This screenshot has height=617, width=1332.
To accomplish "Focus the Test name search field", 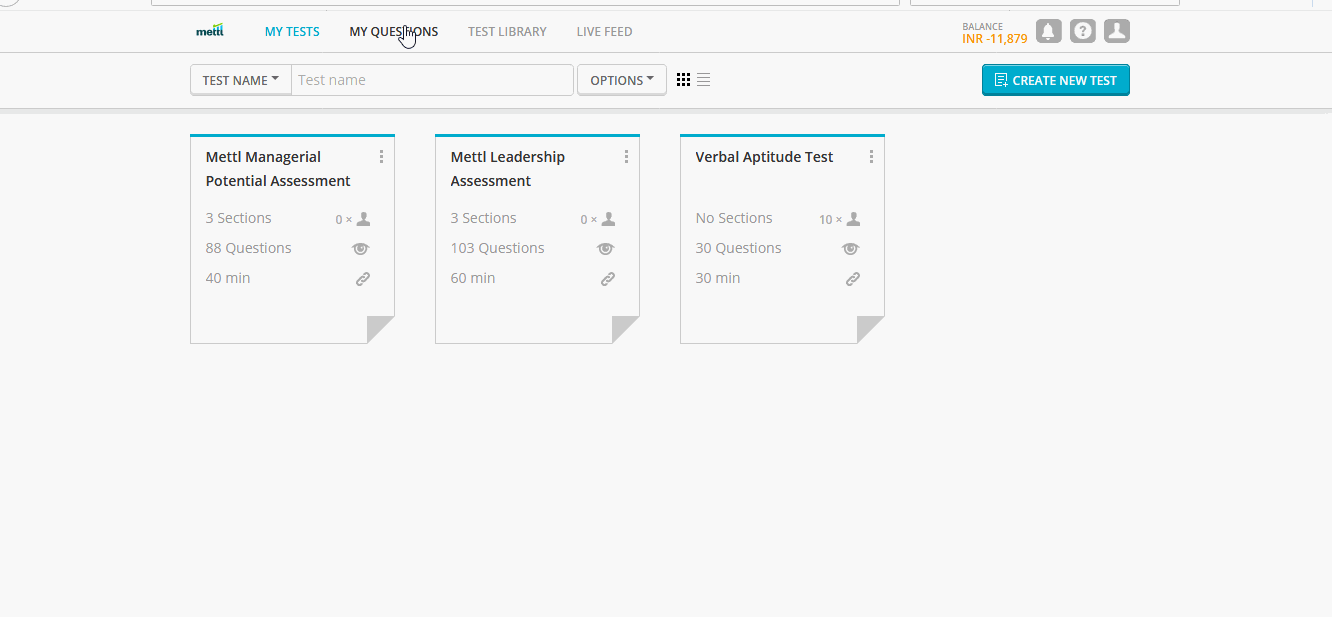I will click(432, 80).
